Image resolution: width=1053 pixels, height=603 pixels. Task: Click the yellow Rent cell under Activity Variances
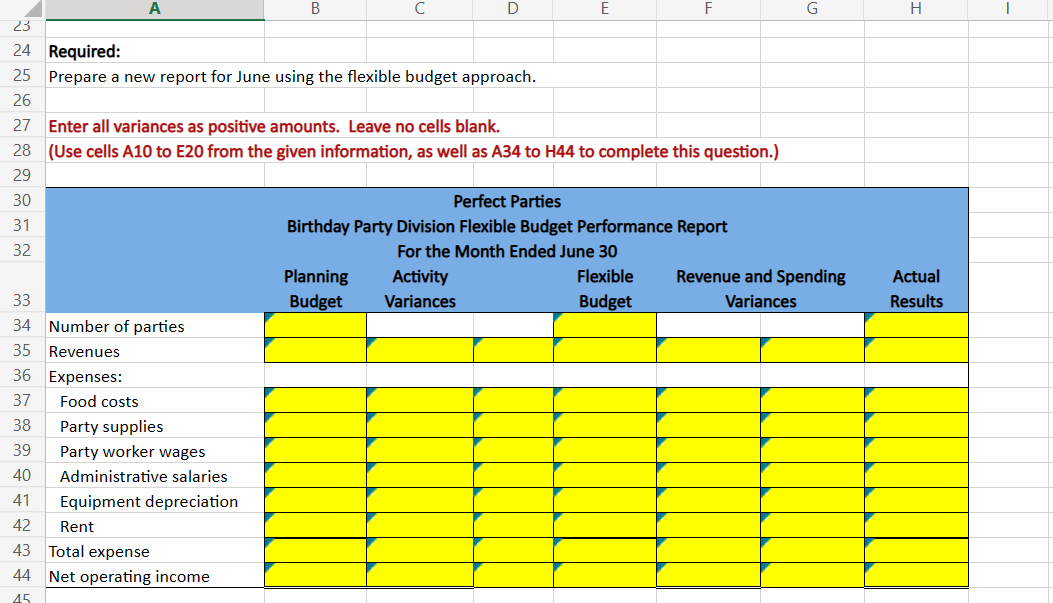[x=419, y=526]
